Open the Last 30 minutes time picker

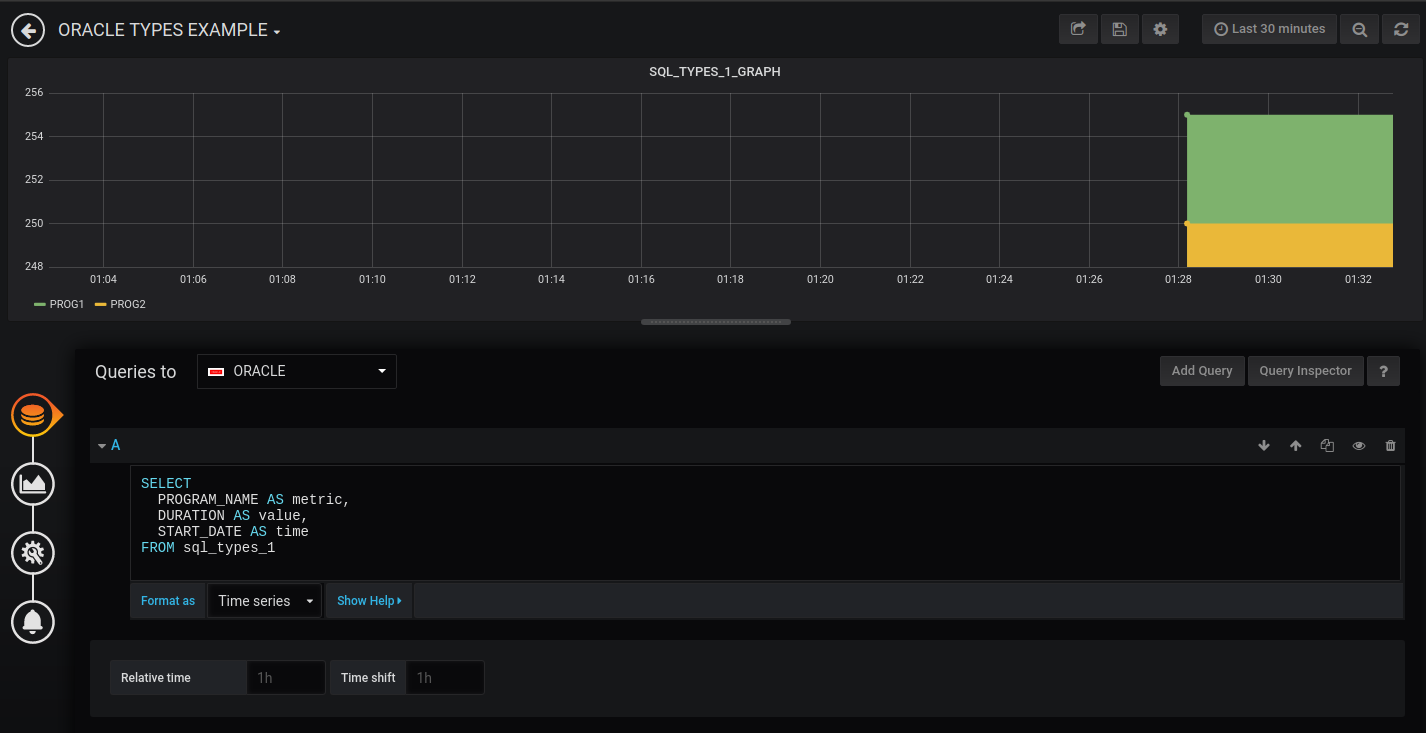(x=1269, y=29)
